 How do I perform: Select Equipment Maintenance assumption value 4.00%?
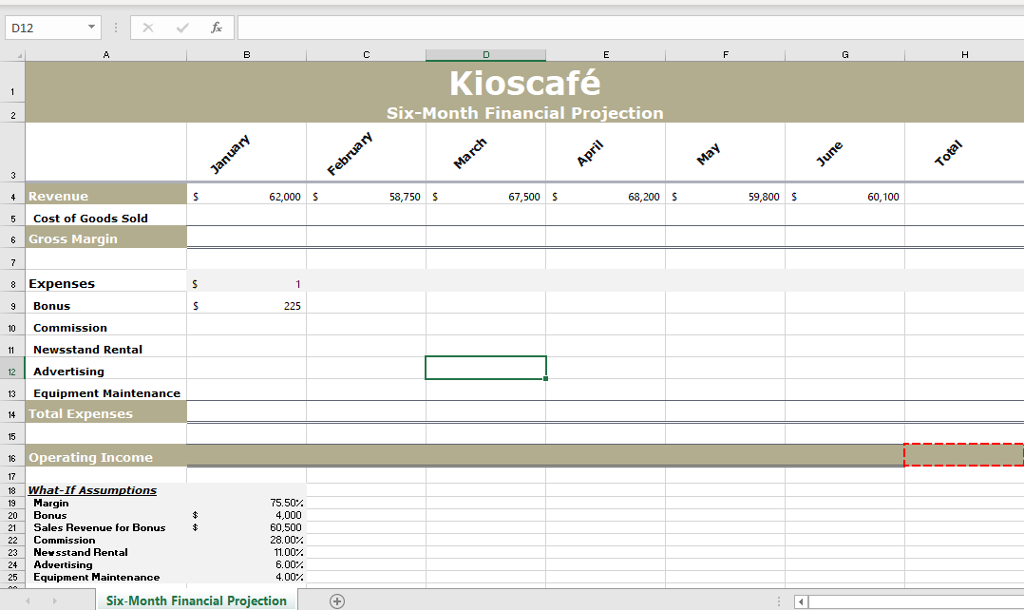pyautogui.click(x=246, y=577)
